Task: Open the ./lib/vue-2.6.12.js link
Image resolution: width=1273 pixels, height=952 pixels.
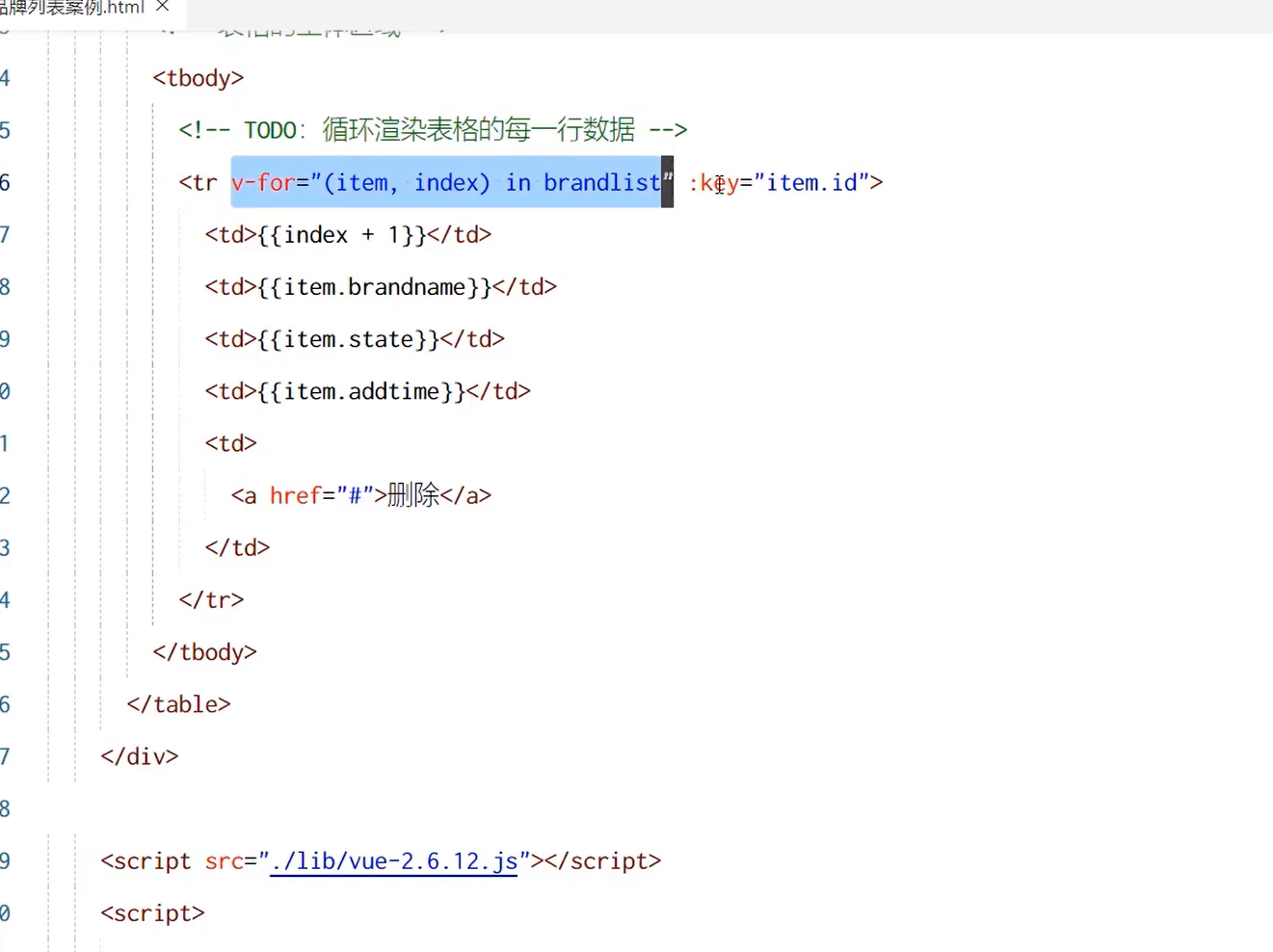Action: (394, 860)
